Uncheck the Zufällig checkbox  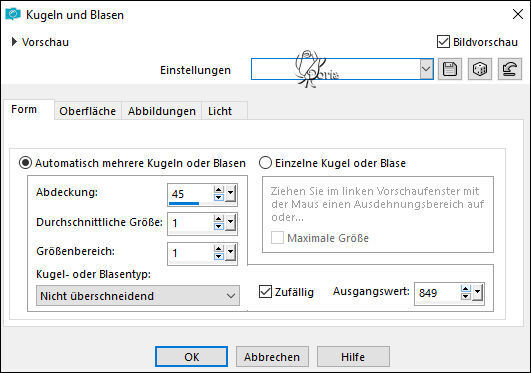click(x=265, y=292)
